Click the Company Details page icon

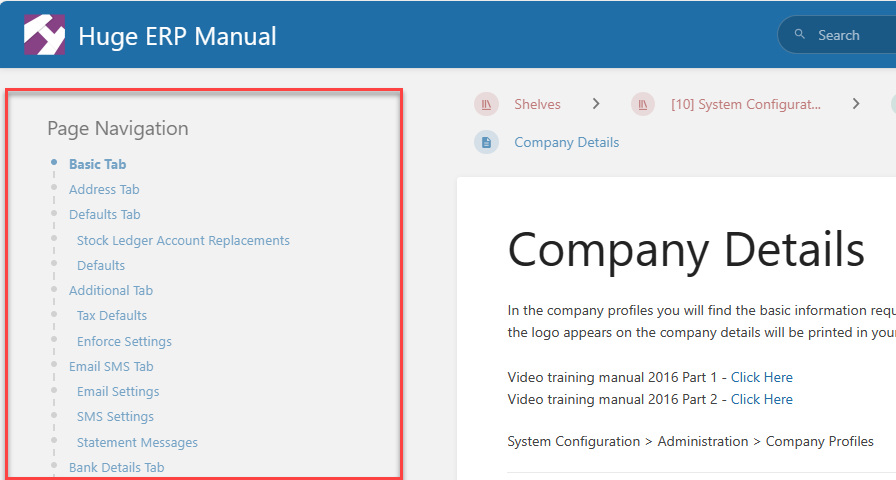click(x=487, y=143)
